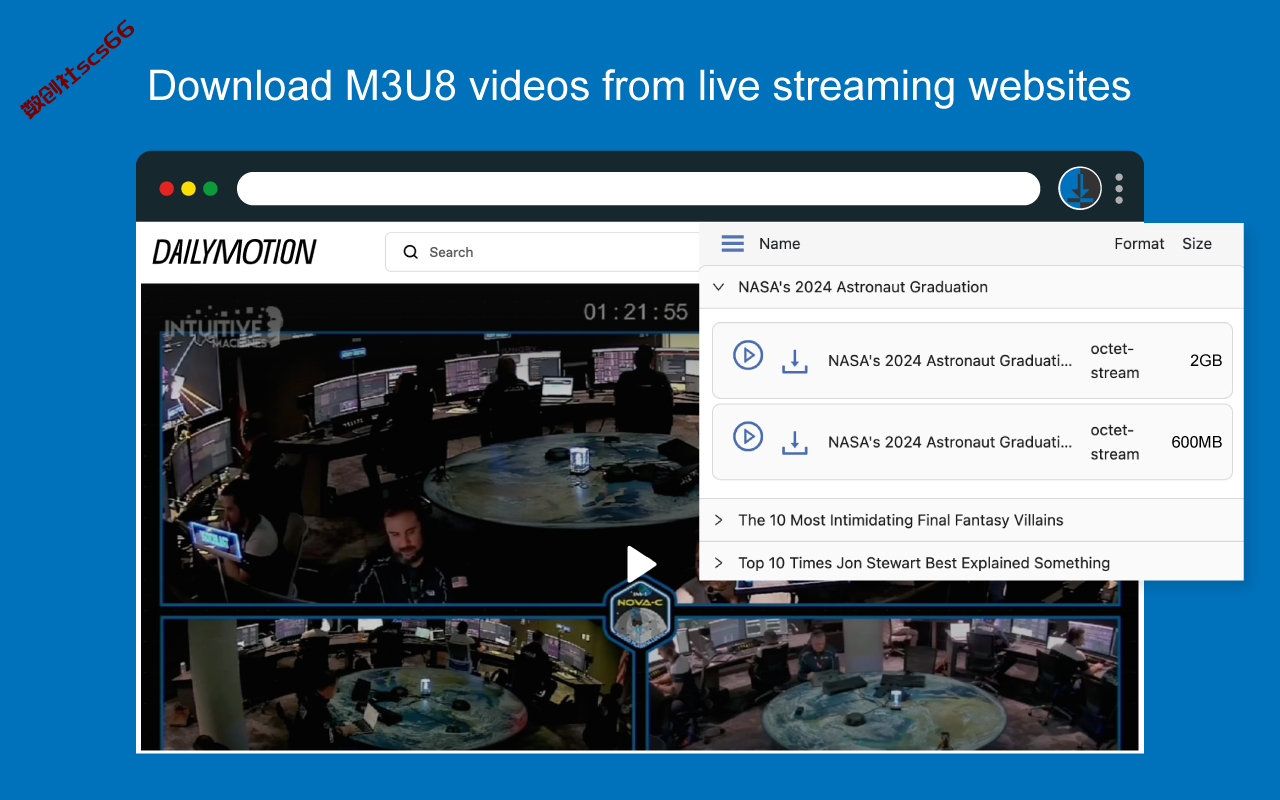The image size is (1280, 800).
Task: Download the 2GB NASA Astronaut Graduation file
Action: [795, 361]
